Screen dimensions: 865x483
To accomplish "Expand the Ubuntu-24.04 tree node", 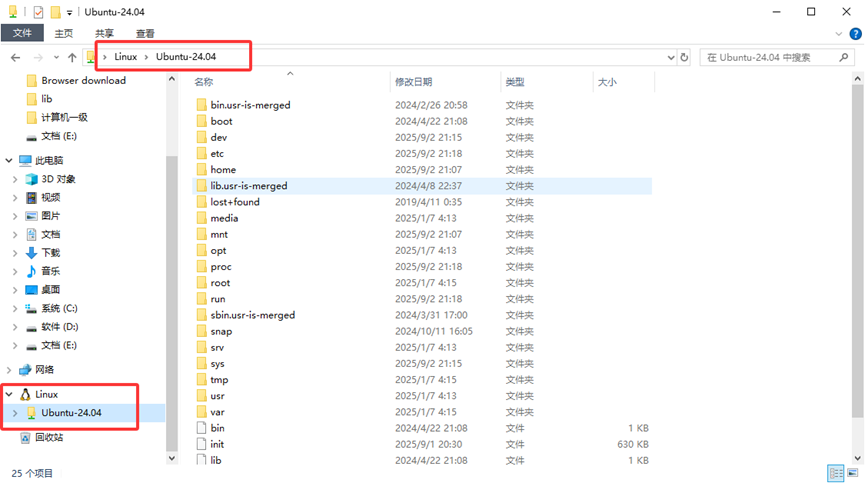I will (15, 413).
